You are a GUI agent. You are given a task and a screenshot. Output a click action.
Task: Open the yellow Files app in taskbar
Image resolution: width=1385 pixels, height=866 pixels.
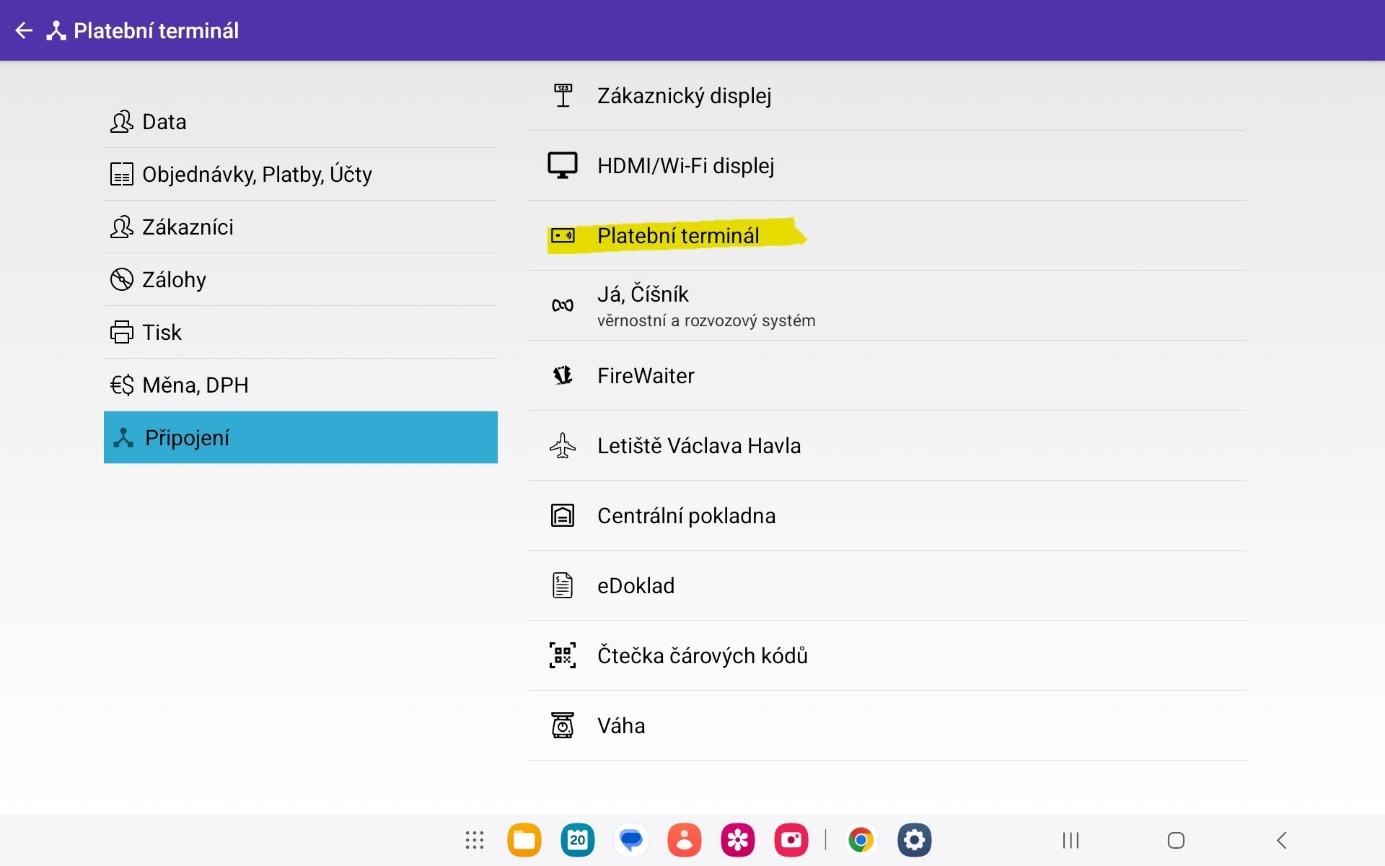524,840
